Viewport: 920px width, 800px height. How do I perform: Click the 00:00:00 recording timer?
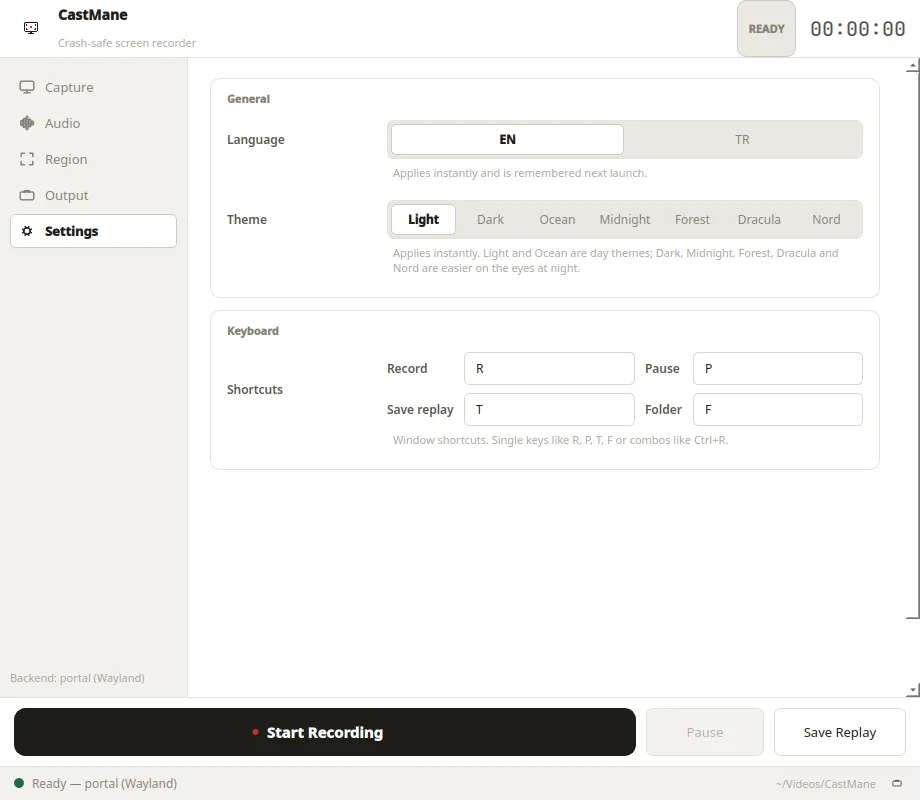[x=858, y=29]
